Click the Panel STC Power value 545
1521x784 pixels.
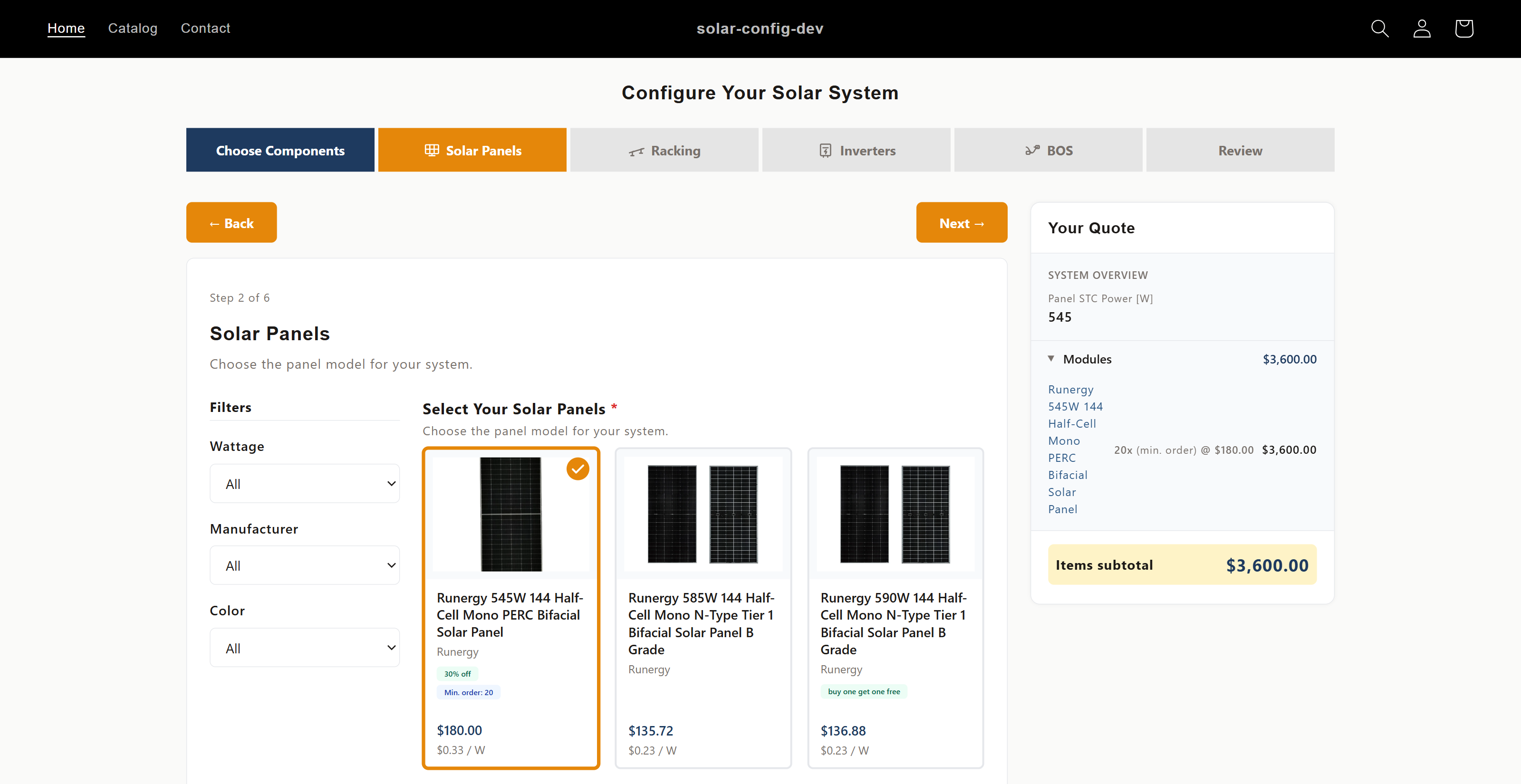pos(1060,317)
